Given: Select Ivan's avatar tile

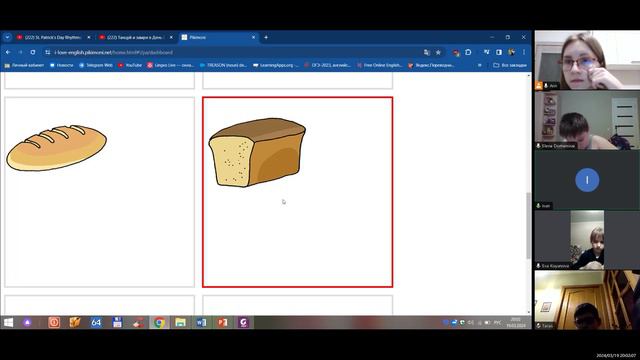Looking at the screenshot, I should 587,180.
